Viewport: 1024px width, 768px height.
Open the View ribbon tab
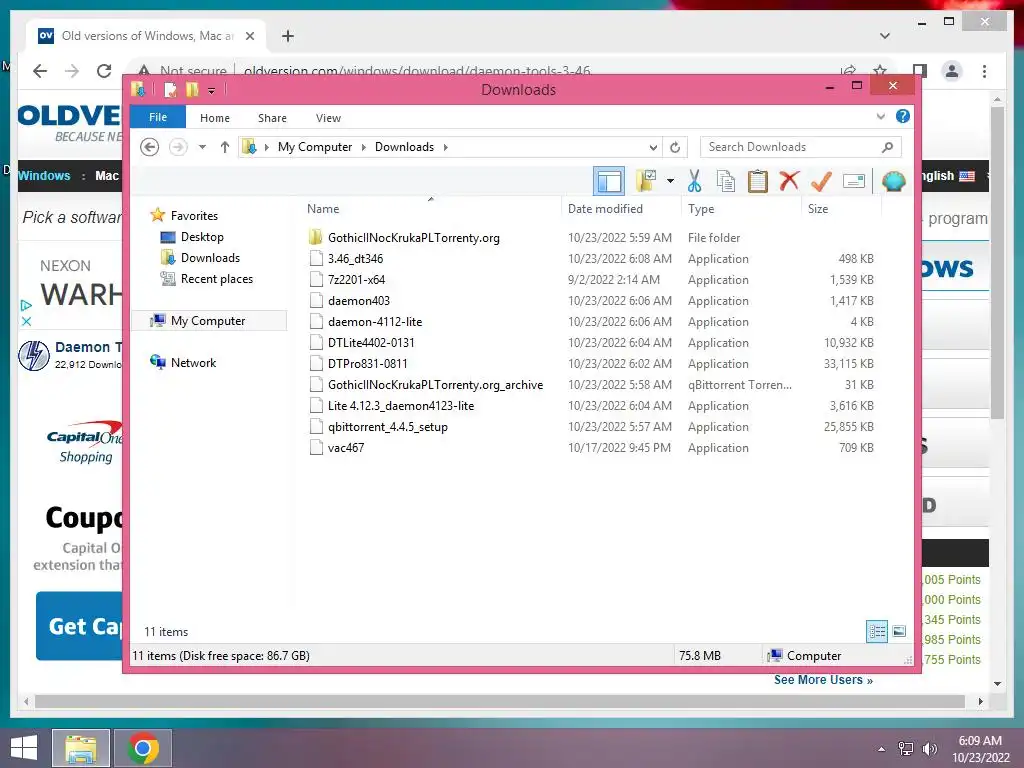click(328, 118)
